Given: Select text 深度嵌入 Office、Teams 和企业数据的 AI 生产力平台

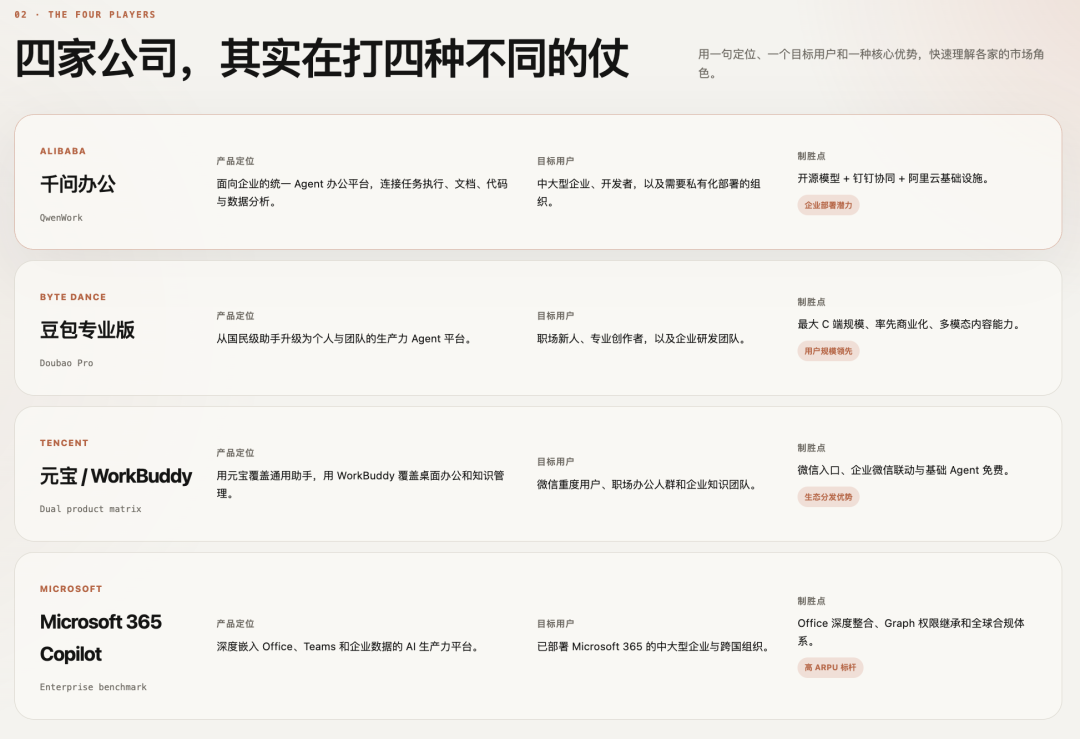Looking at the screenshot, I should [349, 647].
